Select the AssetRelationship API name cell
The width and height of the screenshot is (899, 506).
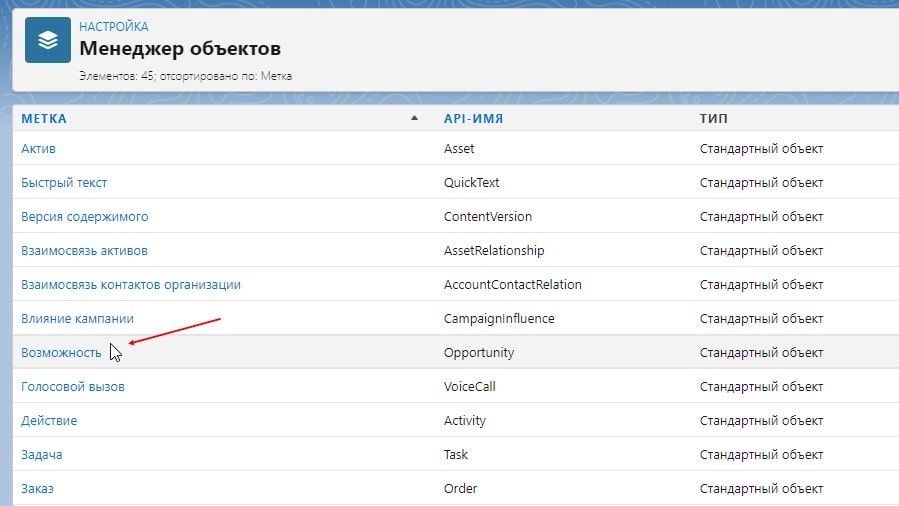(494, 250)
